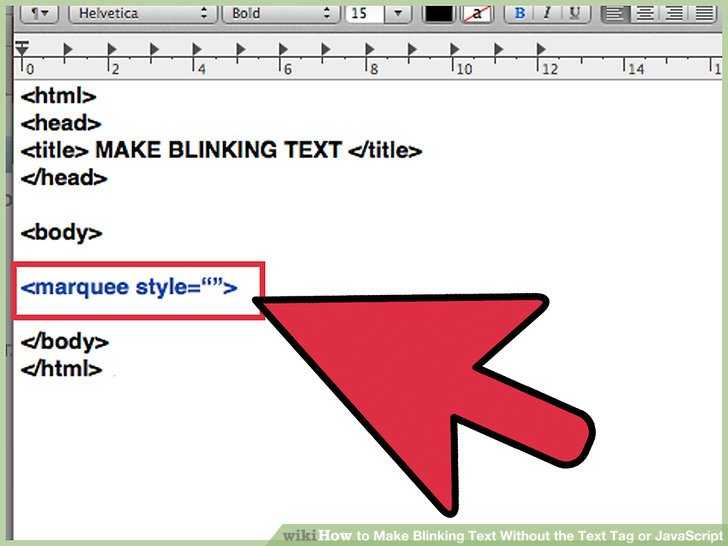Click the <marquee style=""> line

(129, 288)
